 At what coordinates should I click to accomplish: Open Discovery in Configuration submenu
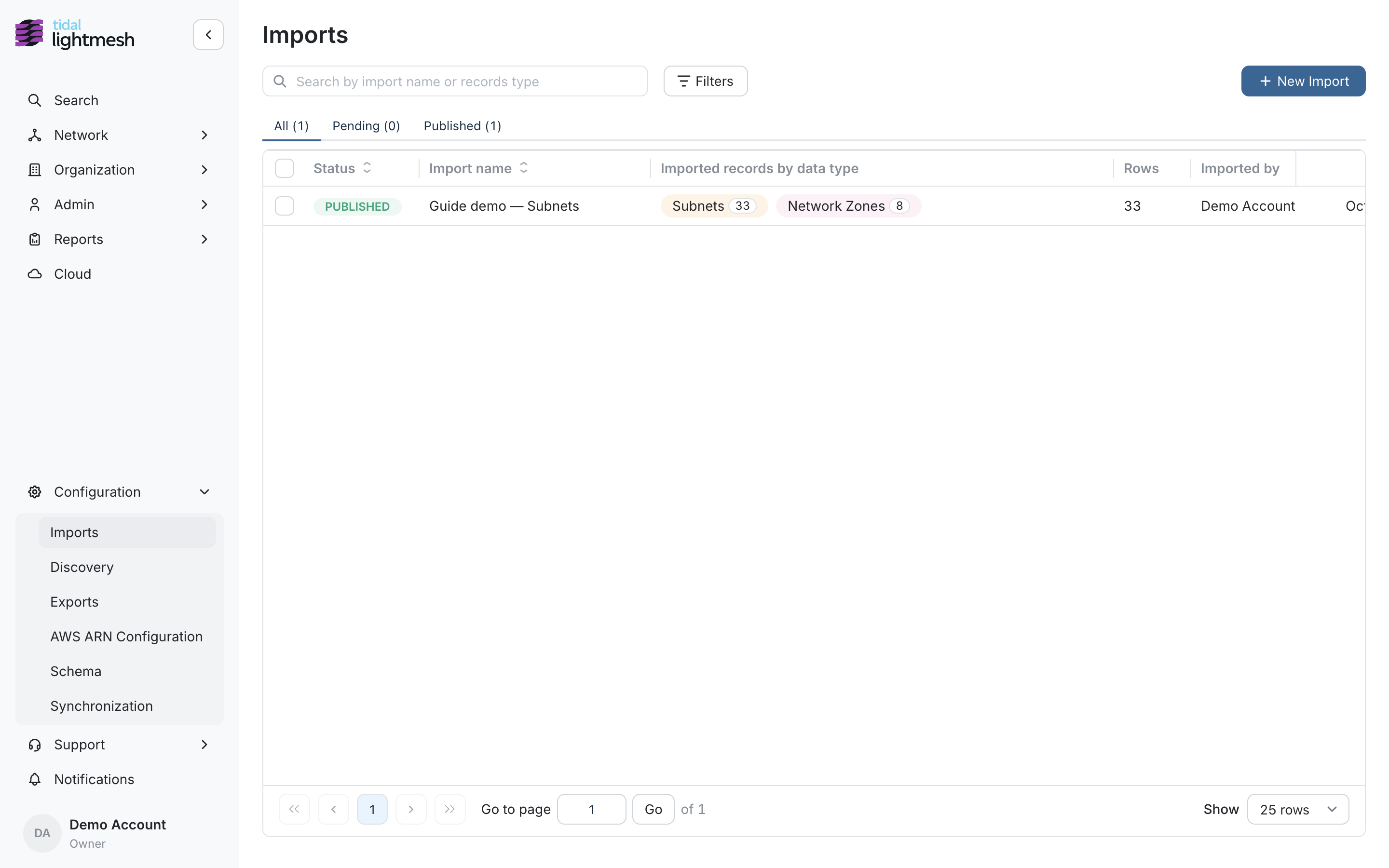click(127, 567)
